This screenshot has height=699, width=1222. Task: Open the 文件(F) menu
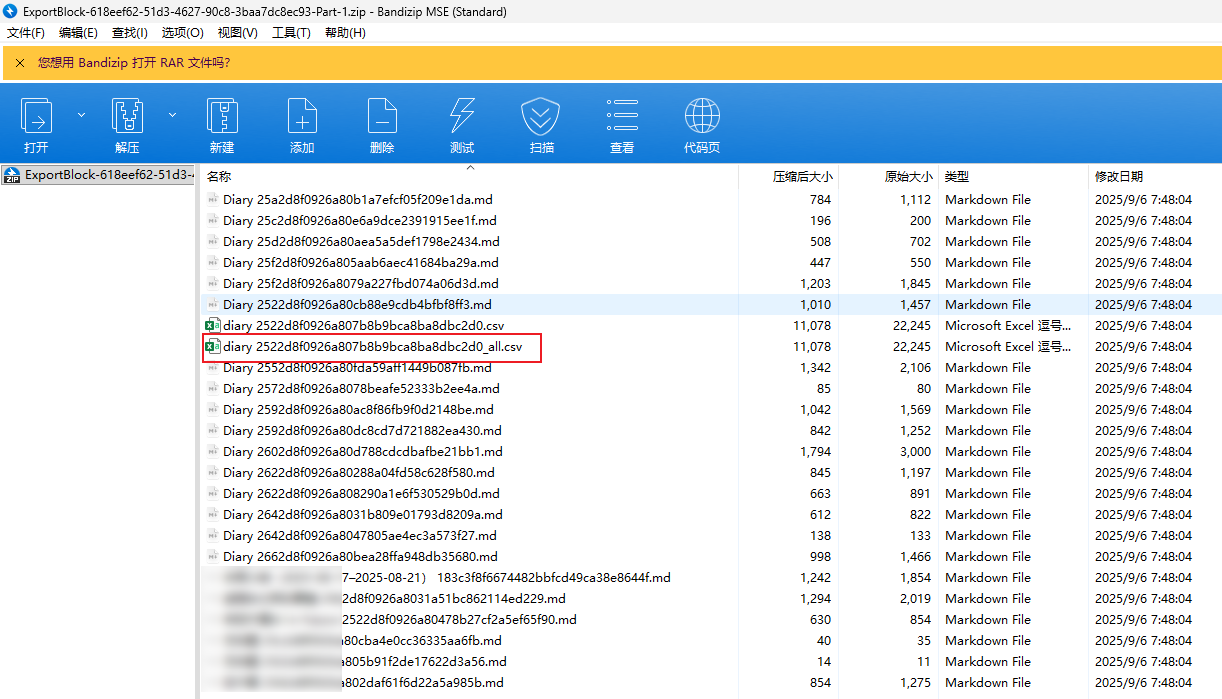(26, 33)
